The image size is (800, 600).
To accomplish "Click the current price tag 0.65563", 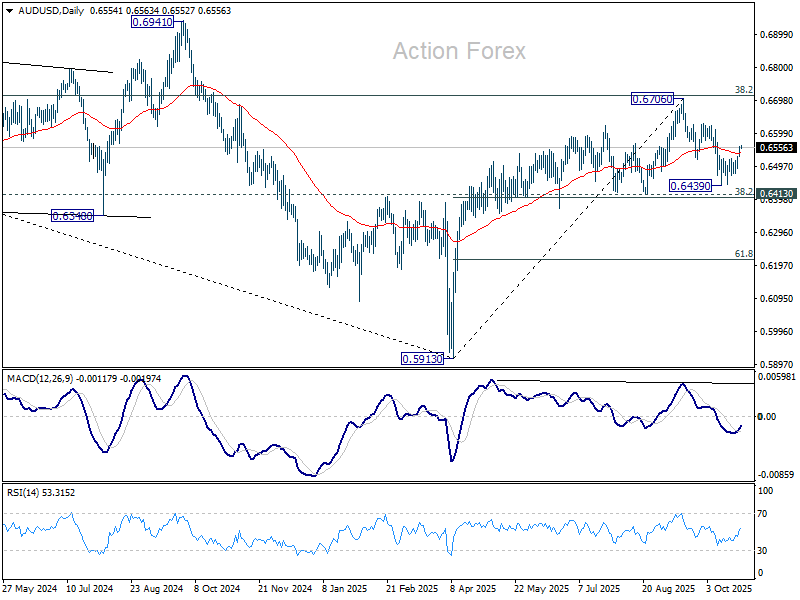I will click(x=778, y=147).
